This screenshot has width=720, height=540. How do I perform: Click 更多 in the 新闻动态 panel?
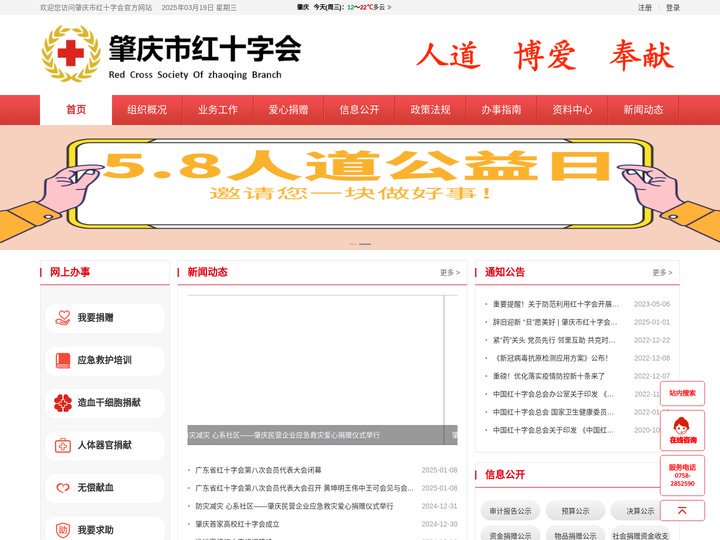(x=450, y=273)
